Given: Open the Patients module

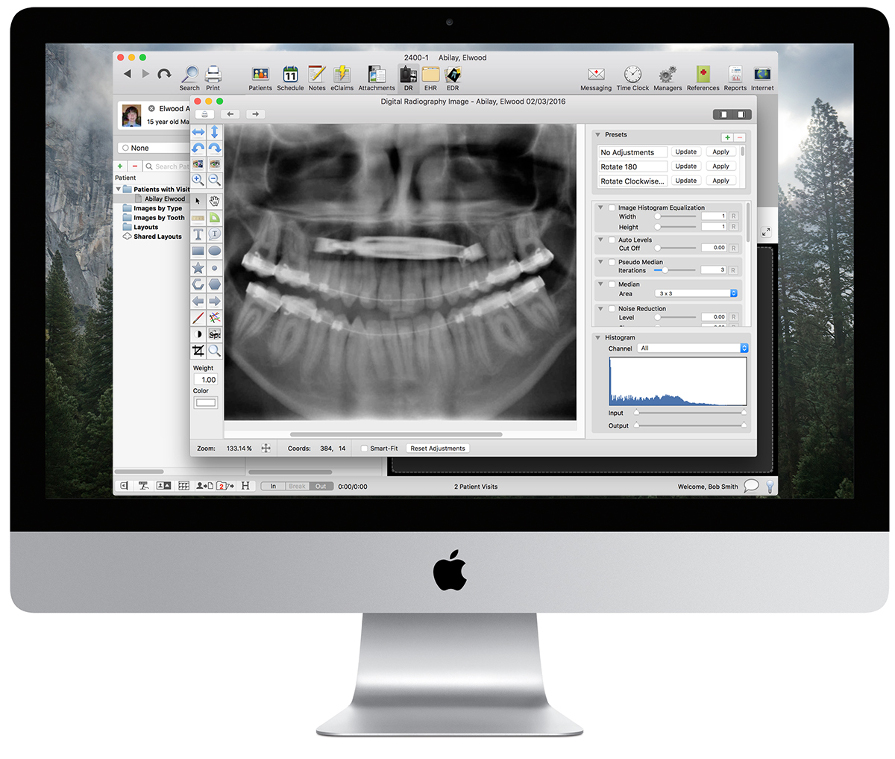Looking at the screenshot, I should [260, 78].
